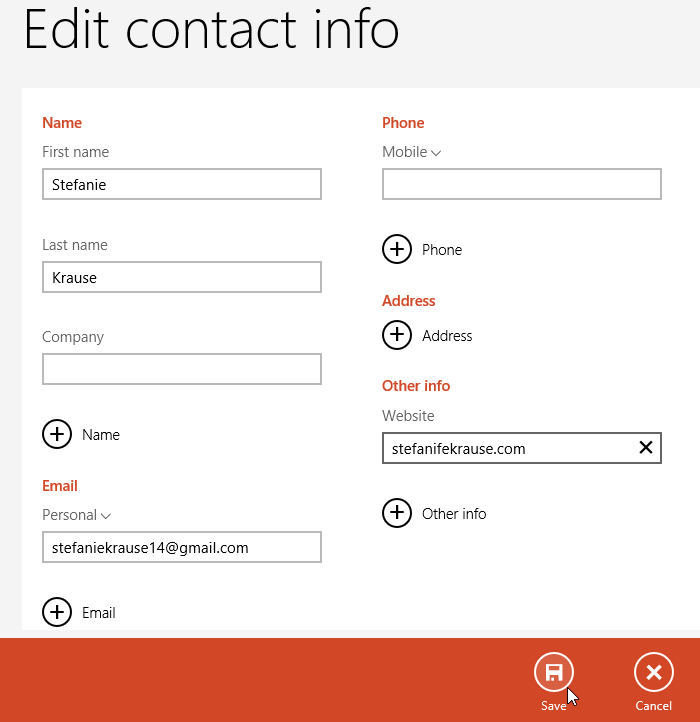The width and height of the screenshot is (700, 722).
Task: Expand the Personal email type dropdown
Action: 76,515
